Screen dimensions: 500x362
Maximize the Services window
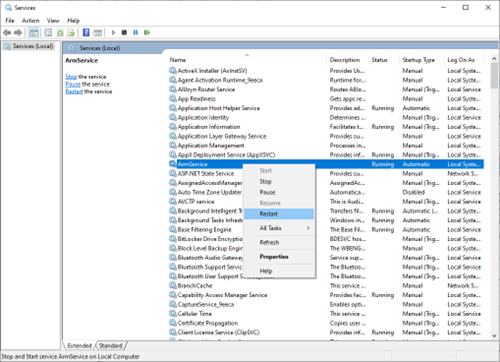point(465,7)
